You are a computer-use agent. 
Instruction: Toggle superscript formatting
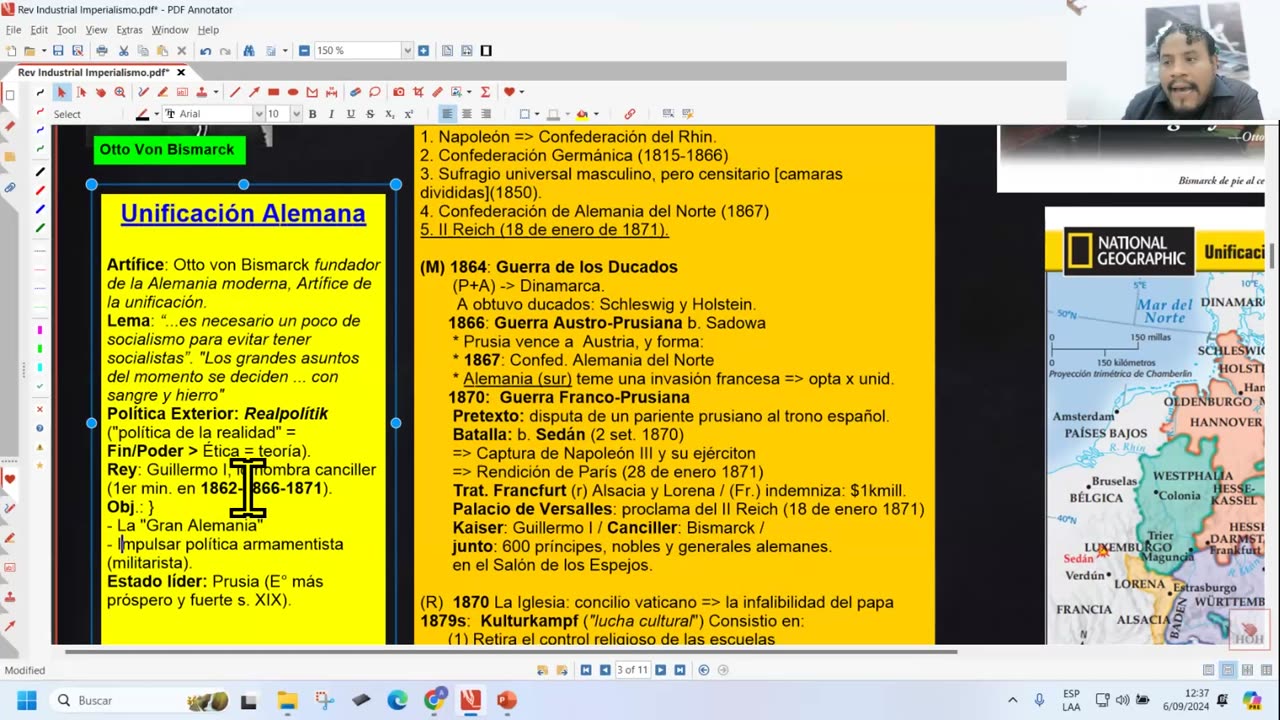408,114
